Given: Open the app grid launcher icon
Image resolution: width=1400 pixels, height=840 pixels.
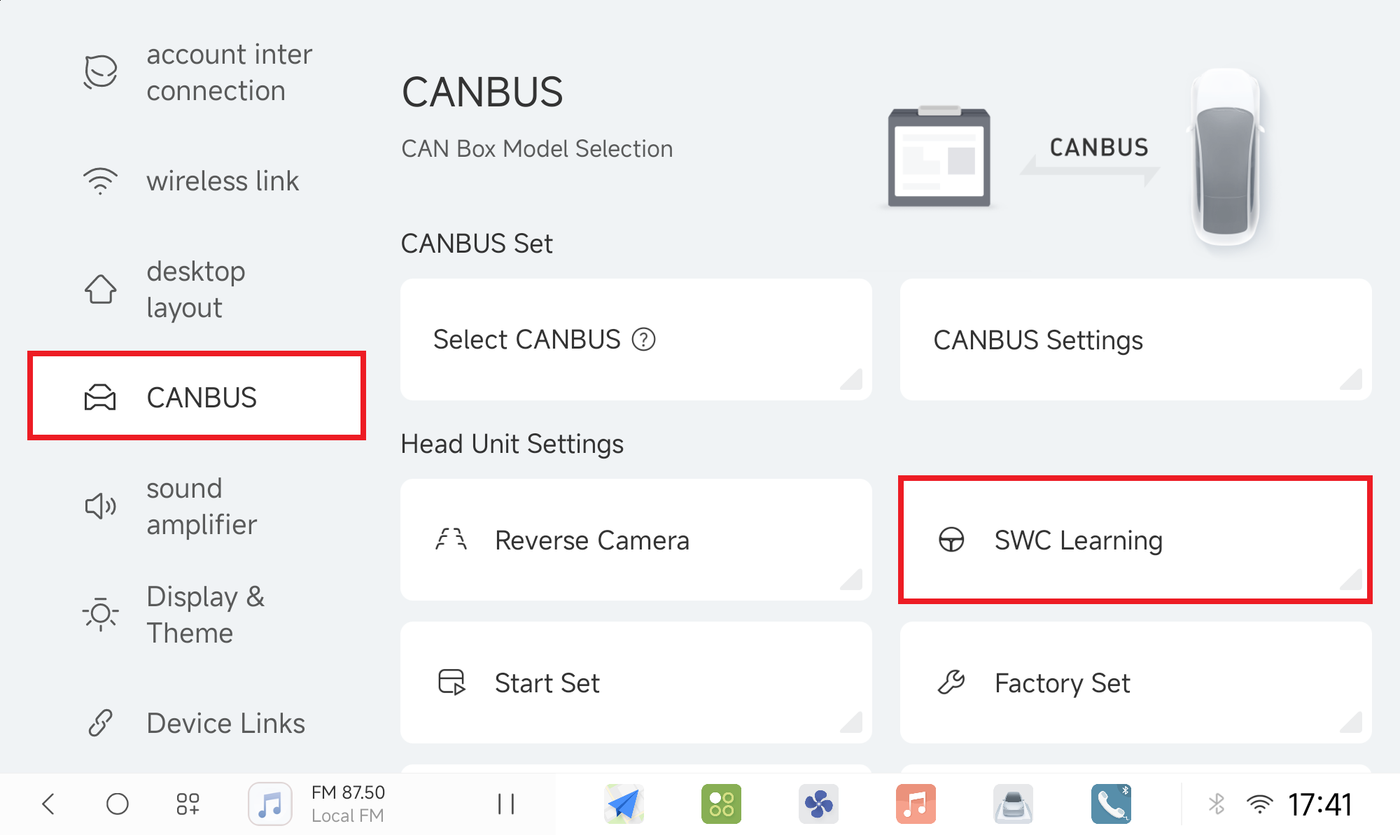Looking at the screenshot, I should pyautogui.click(x=188, y=804).
